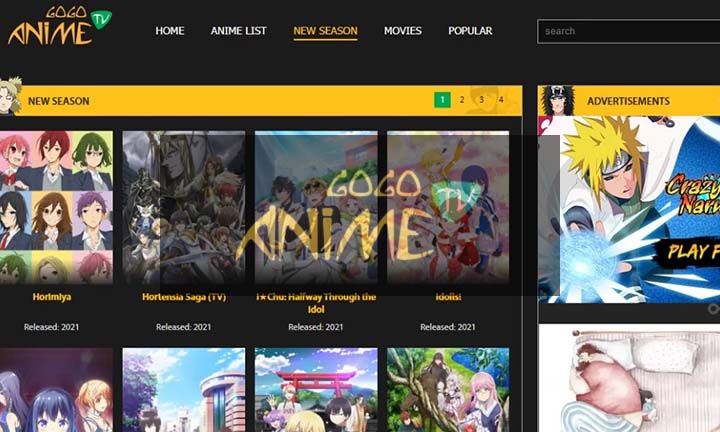
Task: Click 'Released: 2021' under Idolls!
Action: tap(448, 327)
